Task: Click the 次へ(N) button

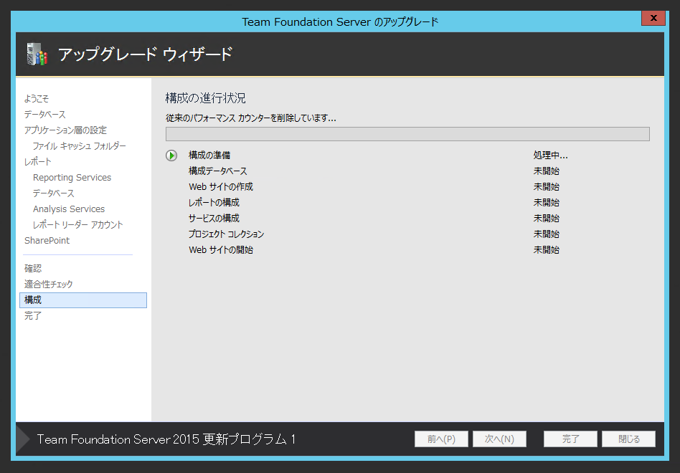Action: [499, 439]
